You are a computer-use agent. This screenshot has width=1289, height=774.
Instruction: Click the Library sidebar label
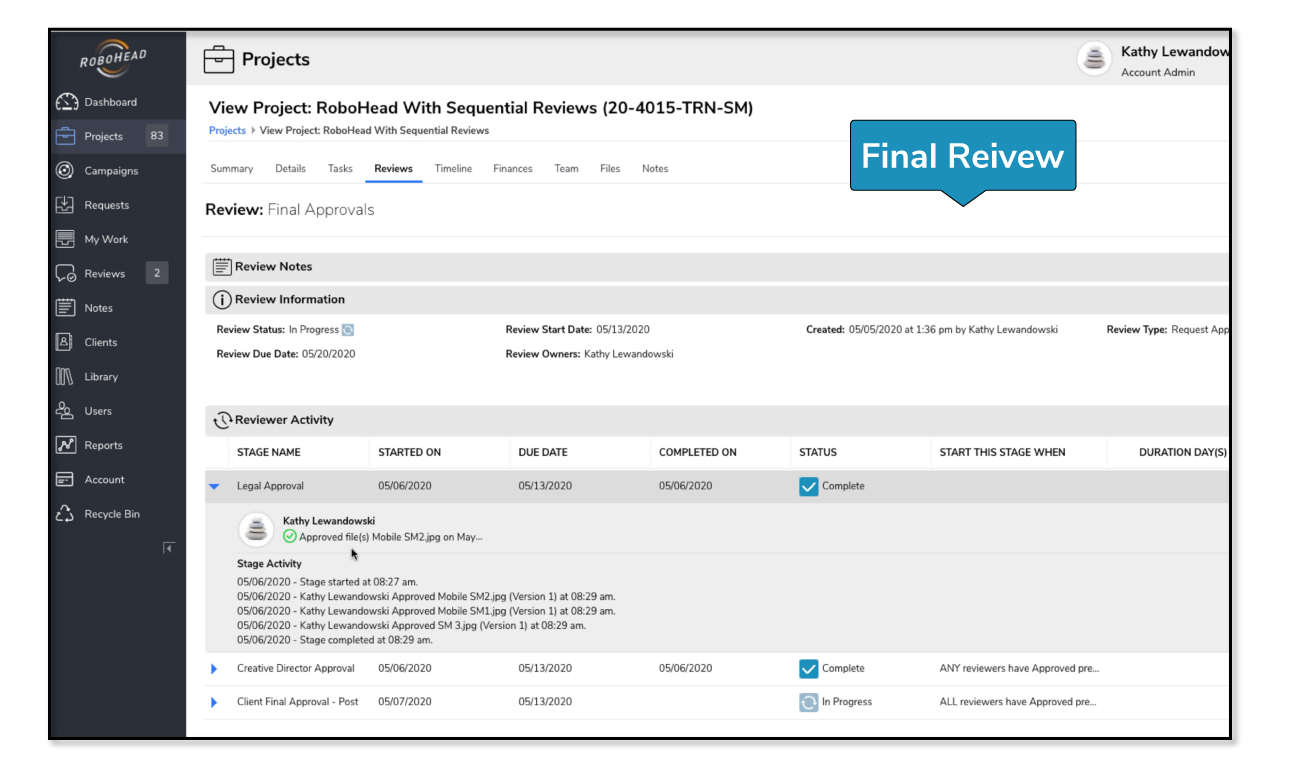pyautogui.click(x=101, y=377)
